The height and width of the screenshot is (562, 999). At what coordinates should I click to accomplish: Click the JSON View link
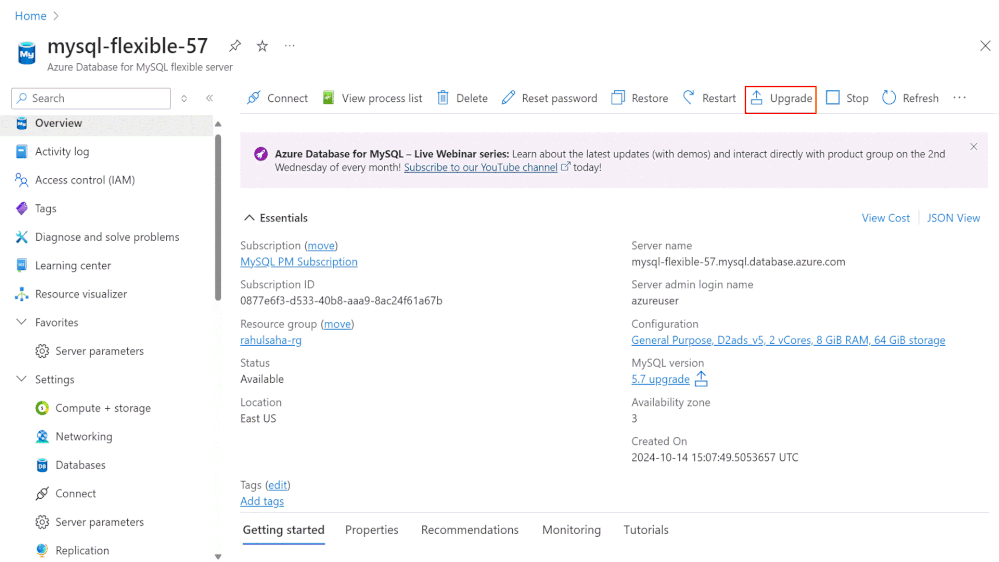(x=953, y=218)
